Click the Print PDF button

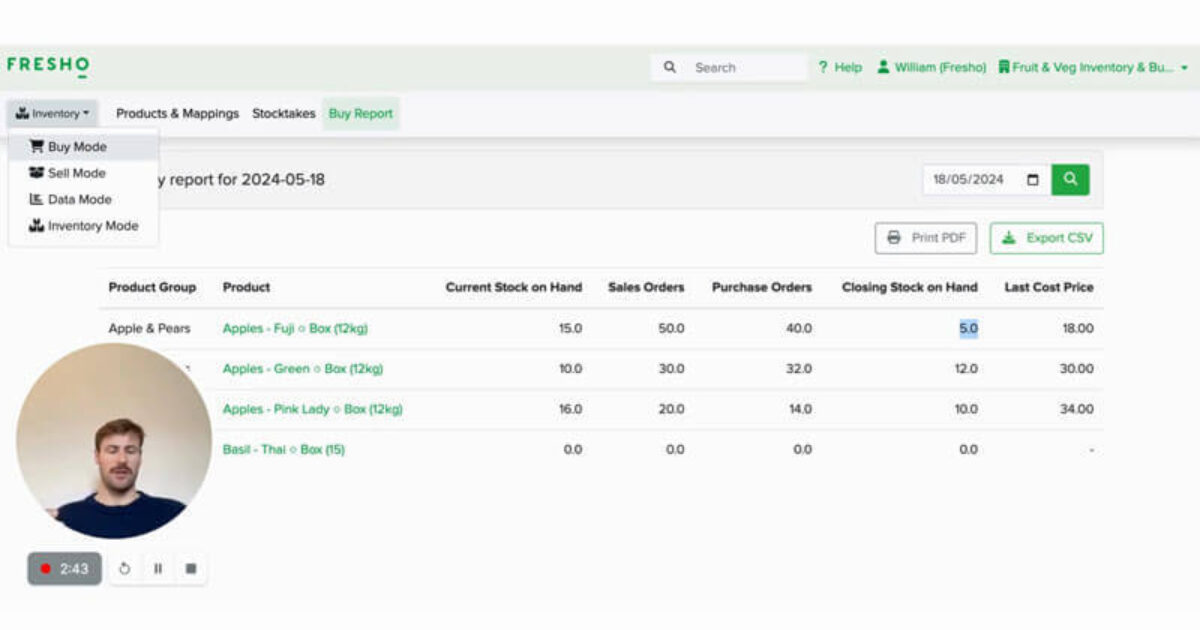pos(925,238)
